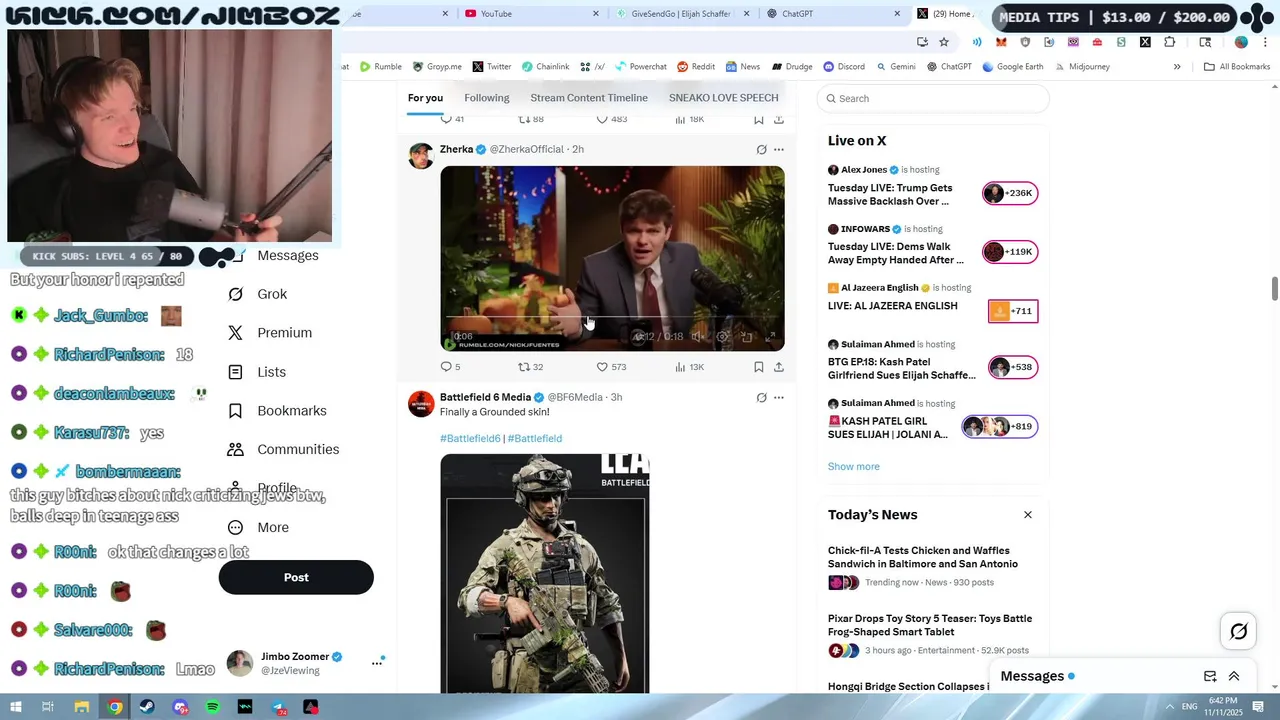This screenshot has width=1280, height=720.
Task: Open Grok from the X sidebar
Action: point(257,294)
